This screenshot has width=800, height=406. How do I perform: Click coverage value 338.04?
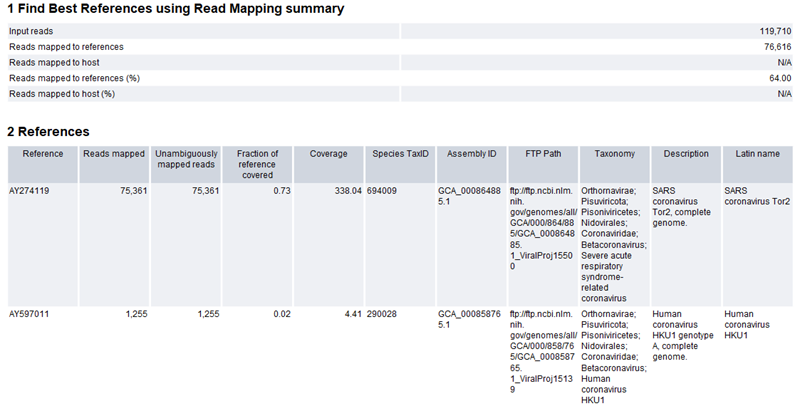click(348, 191)
